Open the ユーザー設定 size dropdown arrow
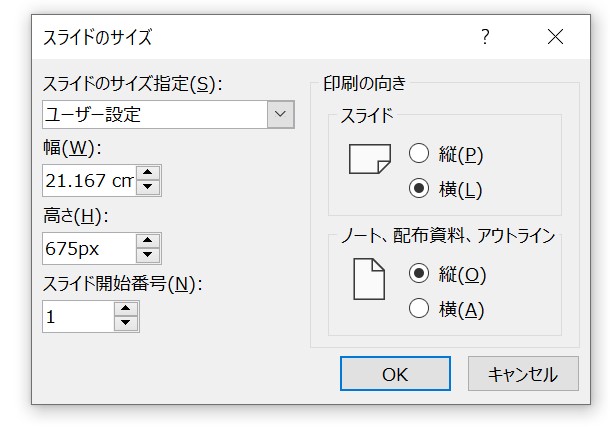The width and height of the screenshot is (610, 427). (280, 114)
